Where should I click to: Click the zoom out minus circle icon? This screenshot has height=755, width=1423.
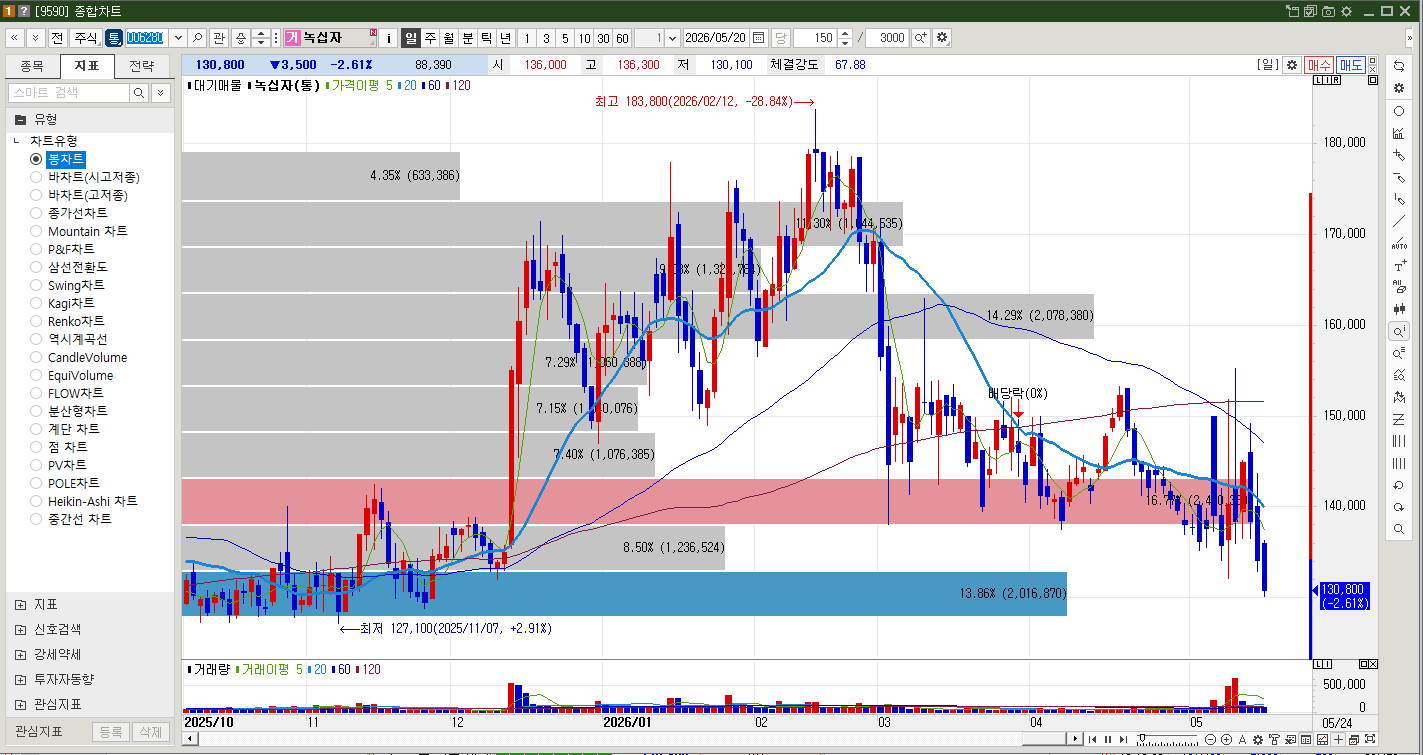[x=1211, y=739]
